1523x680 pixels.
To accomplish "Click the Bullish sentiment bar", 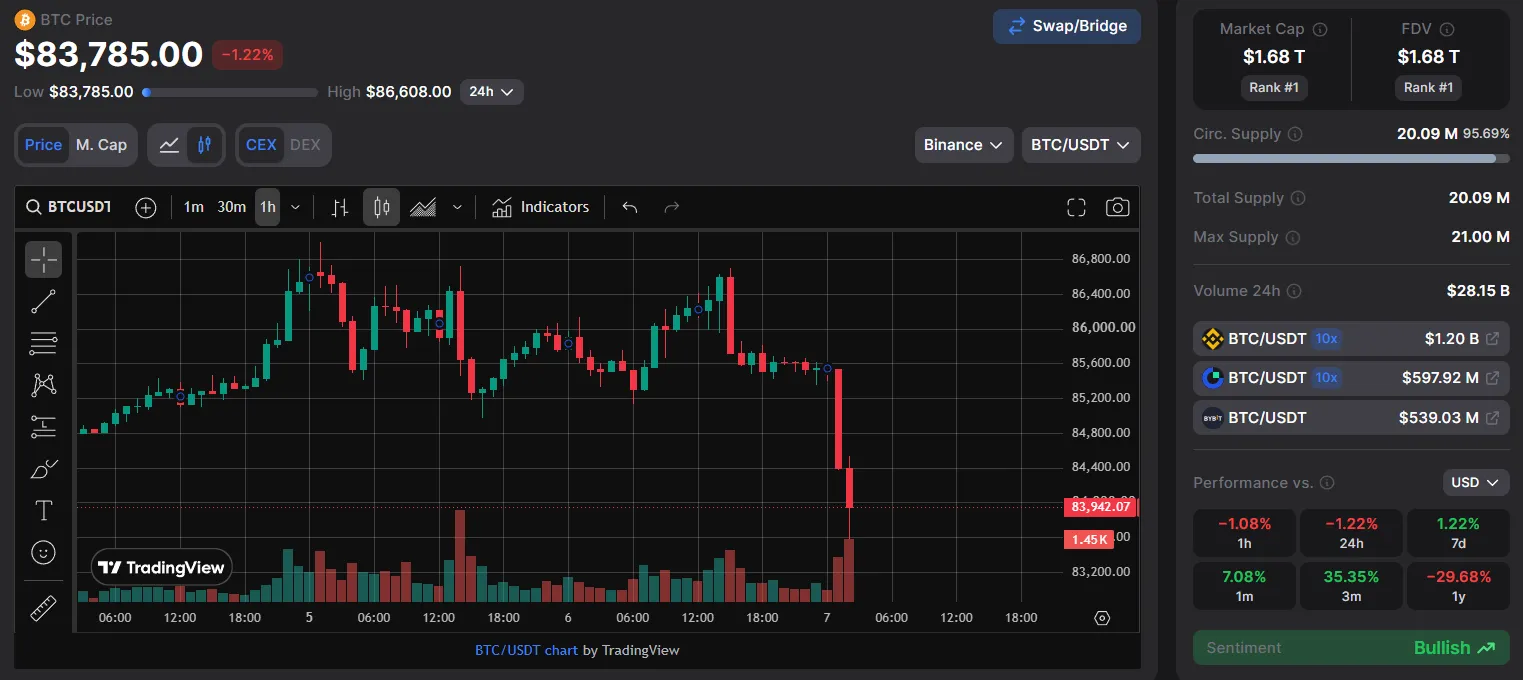I will tap(1351, 648).
